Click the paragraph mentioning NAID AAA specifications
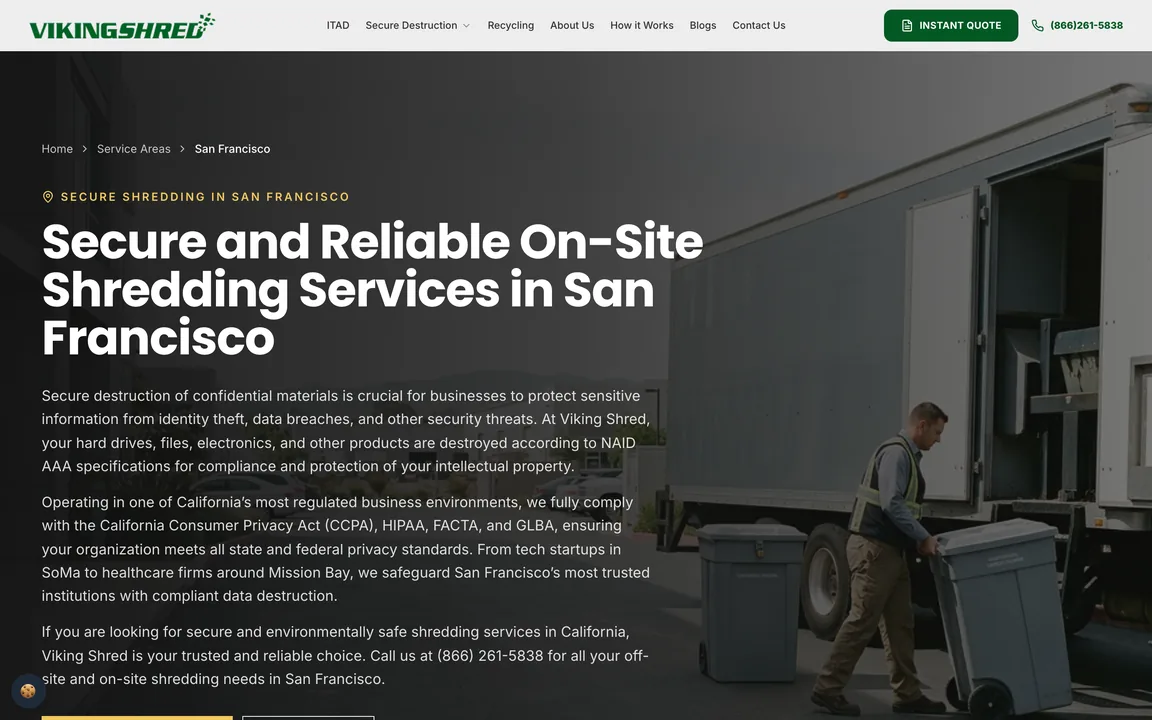1152x720 pixels. (x=346, y=431)
